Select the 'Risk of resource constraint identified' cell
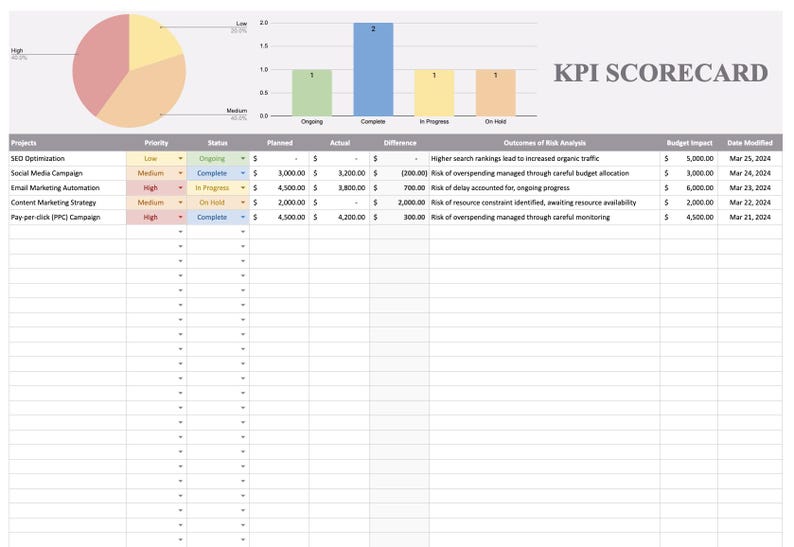Screen dimensions: 794x547 544,203
